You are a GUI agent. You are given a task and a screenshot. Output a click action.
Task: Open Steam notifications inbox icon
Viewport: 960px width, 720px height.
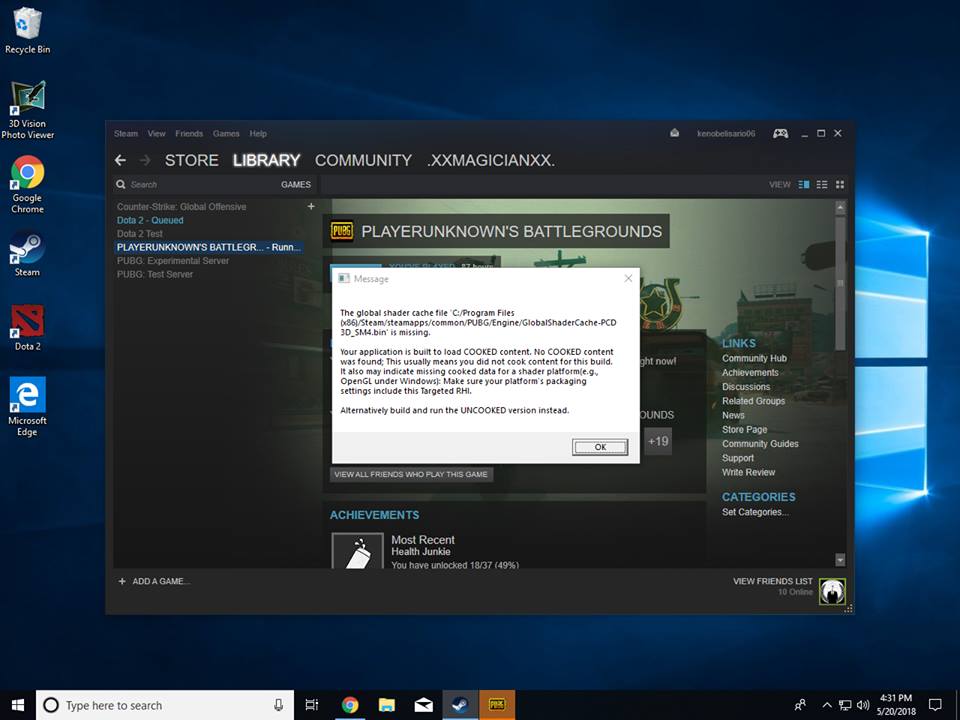(x=674, y=133)
